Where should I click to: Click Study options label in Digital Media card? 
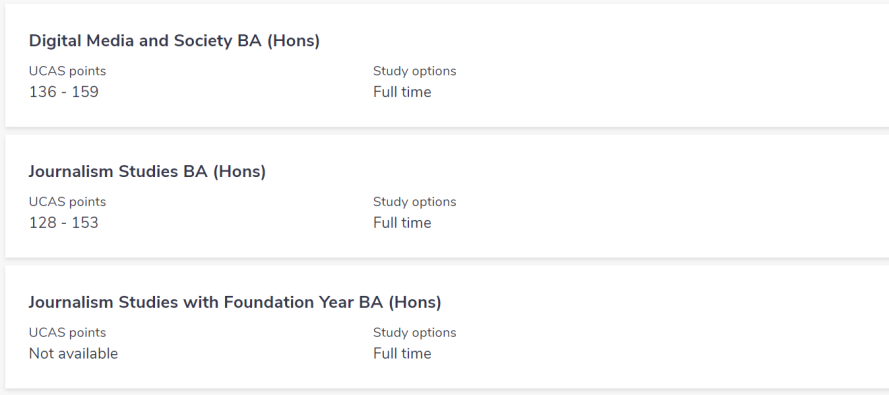(414, 71)
